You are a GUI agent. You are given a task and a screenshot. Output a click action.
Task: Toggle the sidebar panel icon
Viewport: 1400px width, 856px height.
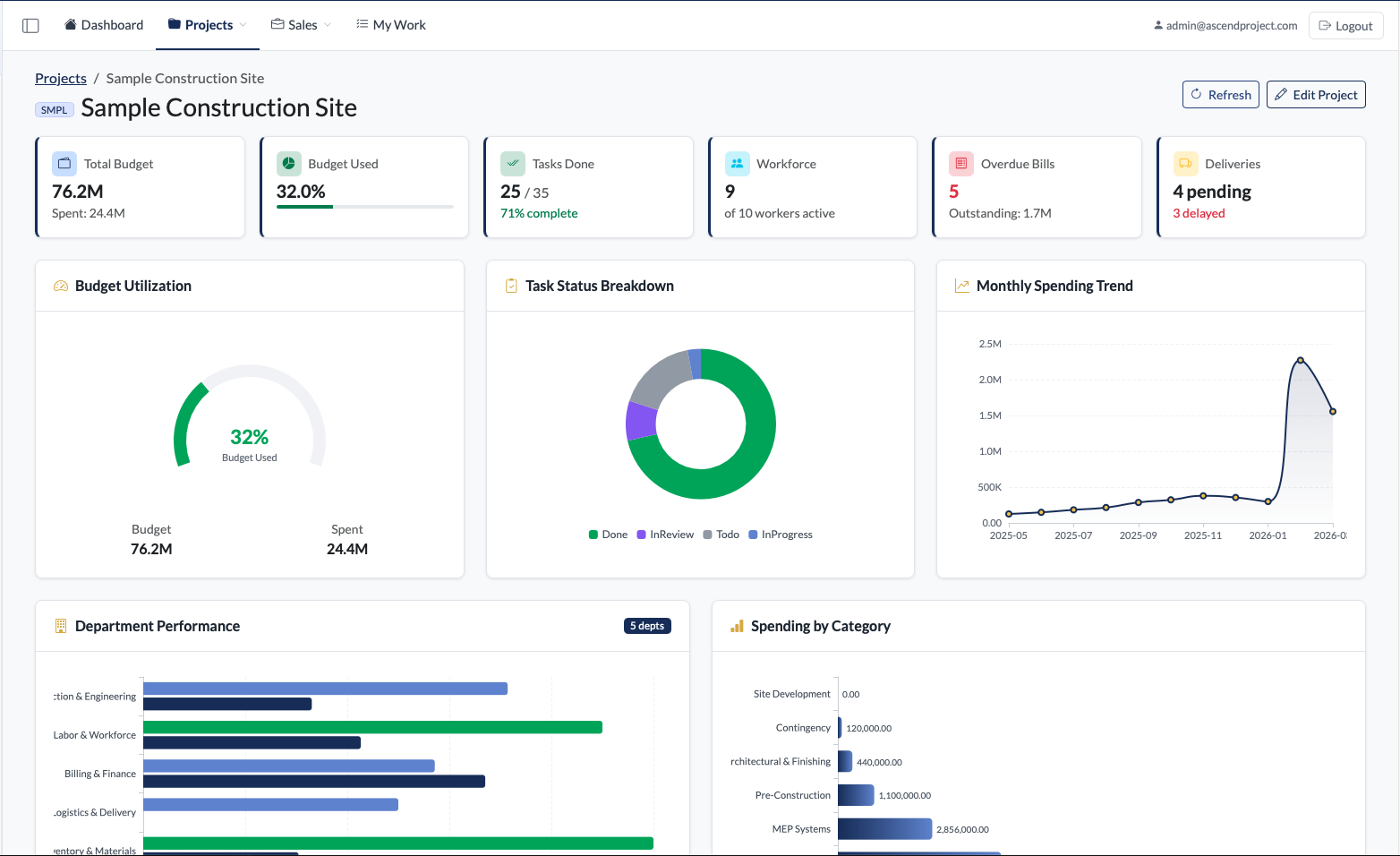click(x=30, y=25)
